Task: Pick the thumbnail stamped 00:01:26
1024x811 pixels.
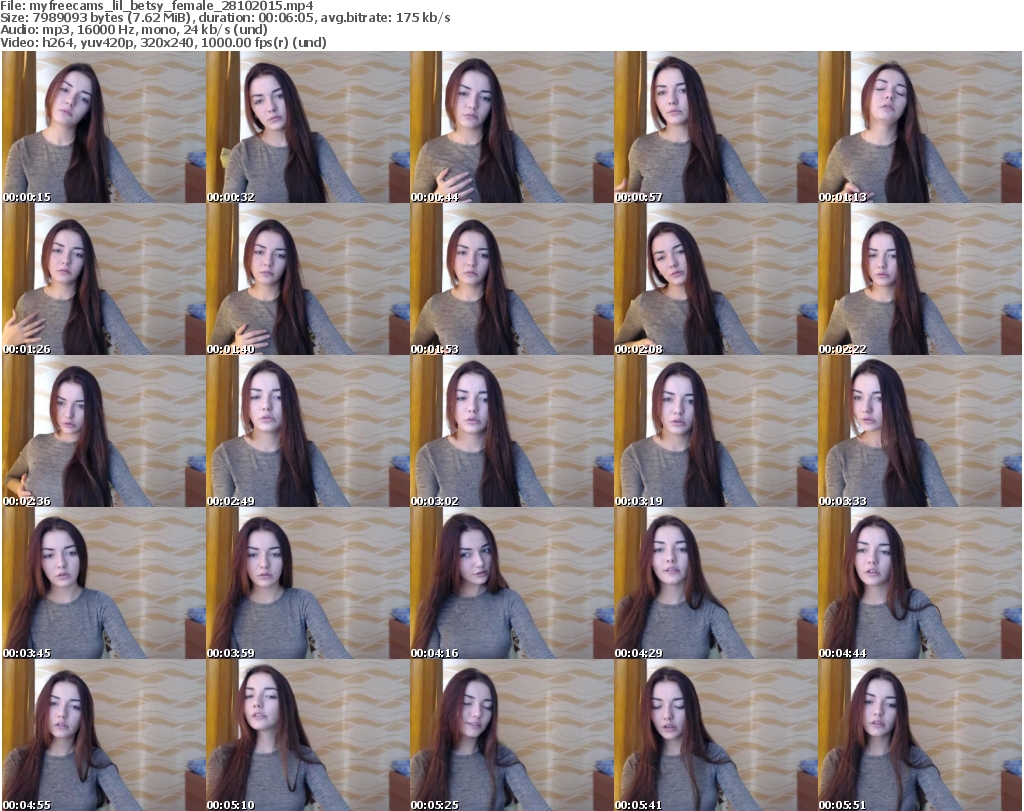Action: [104, 279]
